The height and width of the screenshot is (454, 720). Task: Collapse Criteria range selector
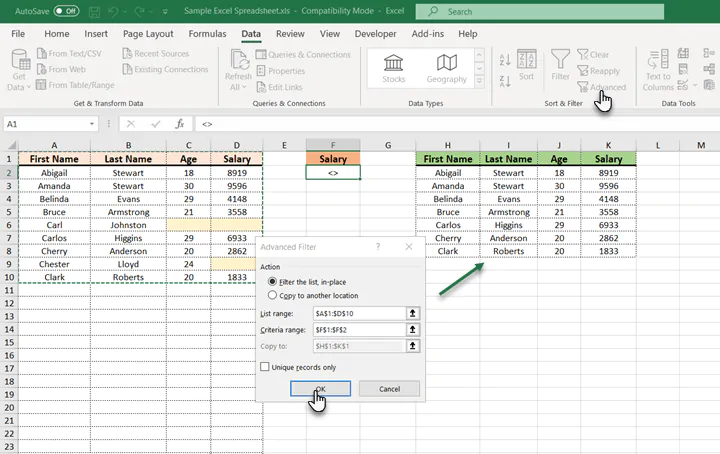pos(412,330)
